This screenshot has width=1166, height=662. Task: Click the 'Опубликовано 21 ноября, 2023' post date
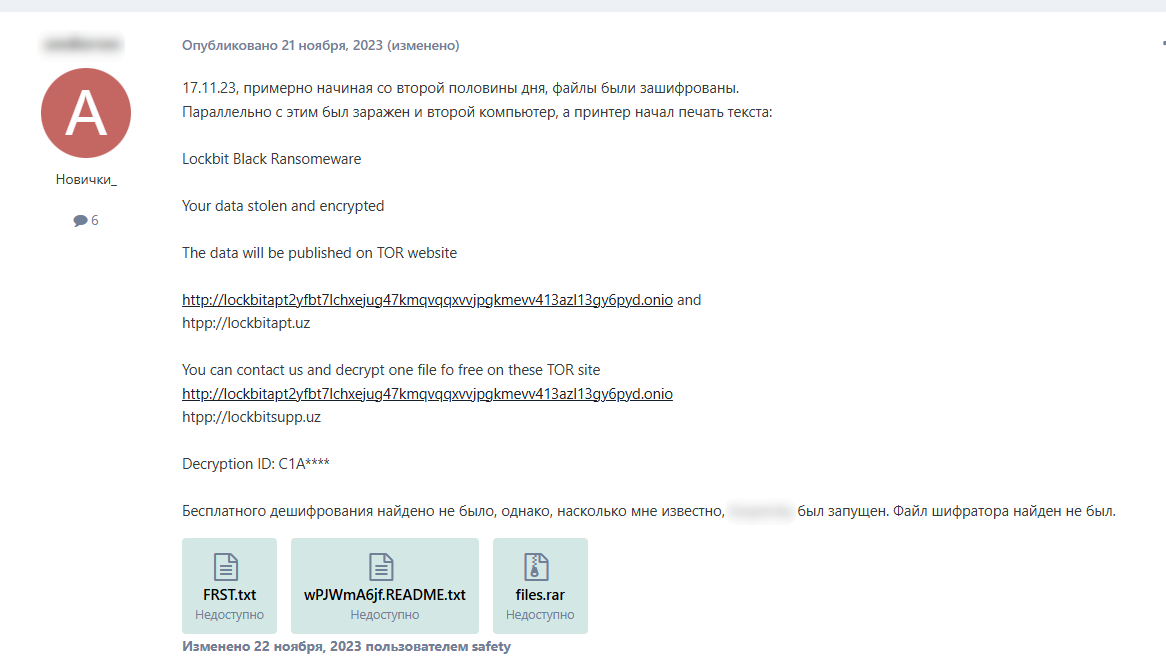(x=282, y=45)
